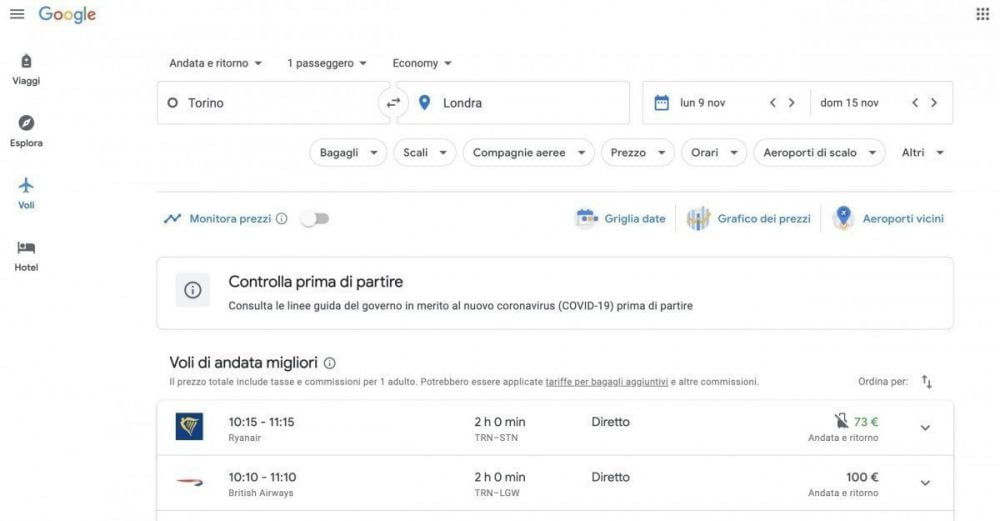1000x521 pixels.
Task: Expand the British Airways flight details
Action: [x=925, y=483]
